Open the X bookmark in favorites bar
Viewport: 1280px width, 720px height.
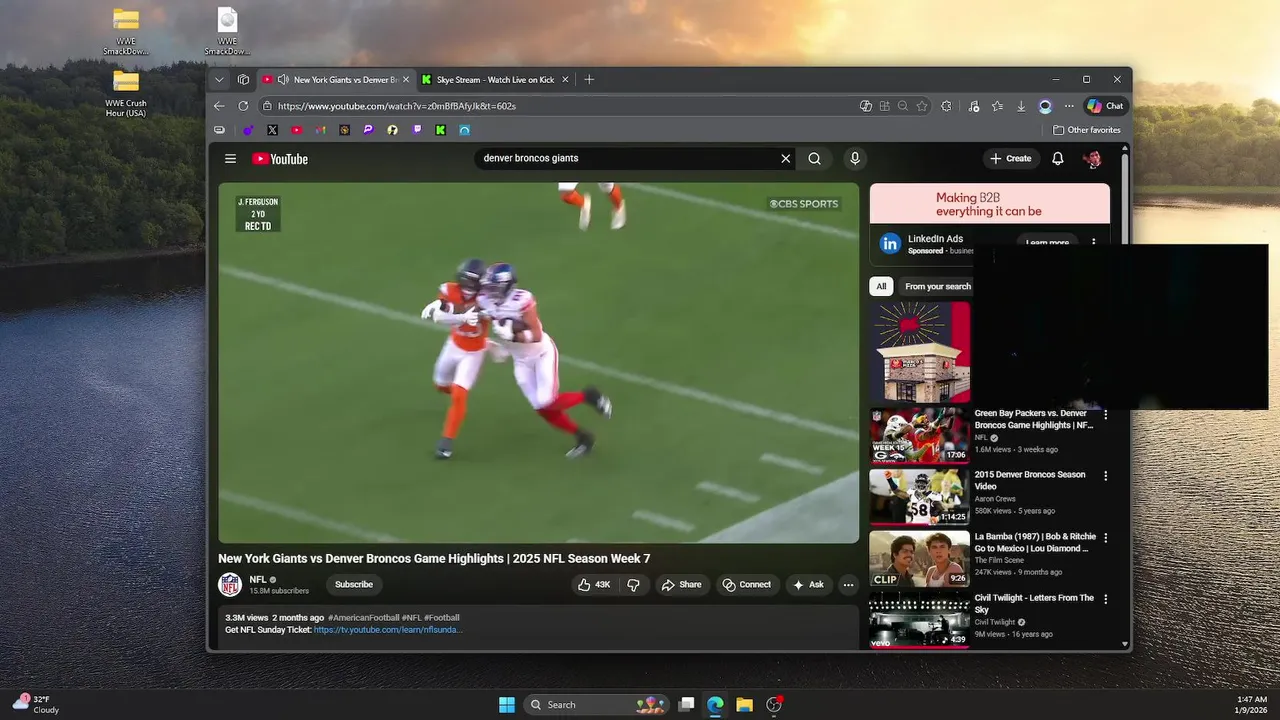click(x=272, y=130)
